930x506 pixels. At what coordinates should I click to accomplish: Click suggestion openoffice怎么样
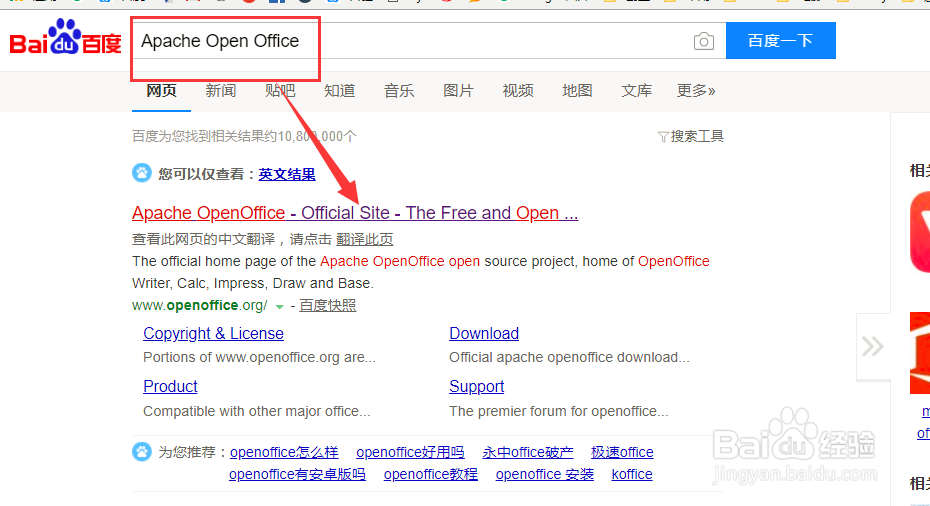tap(284, 453)
